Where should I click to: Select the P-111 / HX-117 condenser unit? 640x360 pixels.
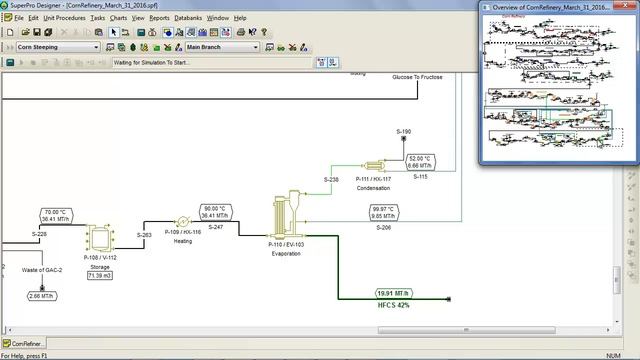pos(374,165)
